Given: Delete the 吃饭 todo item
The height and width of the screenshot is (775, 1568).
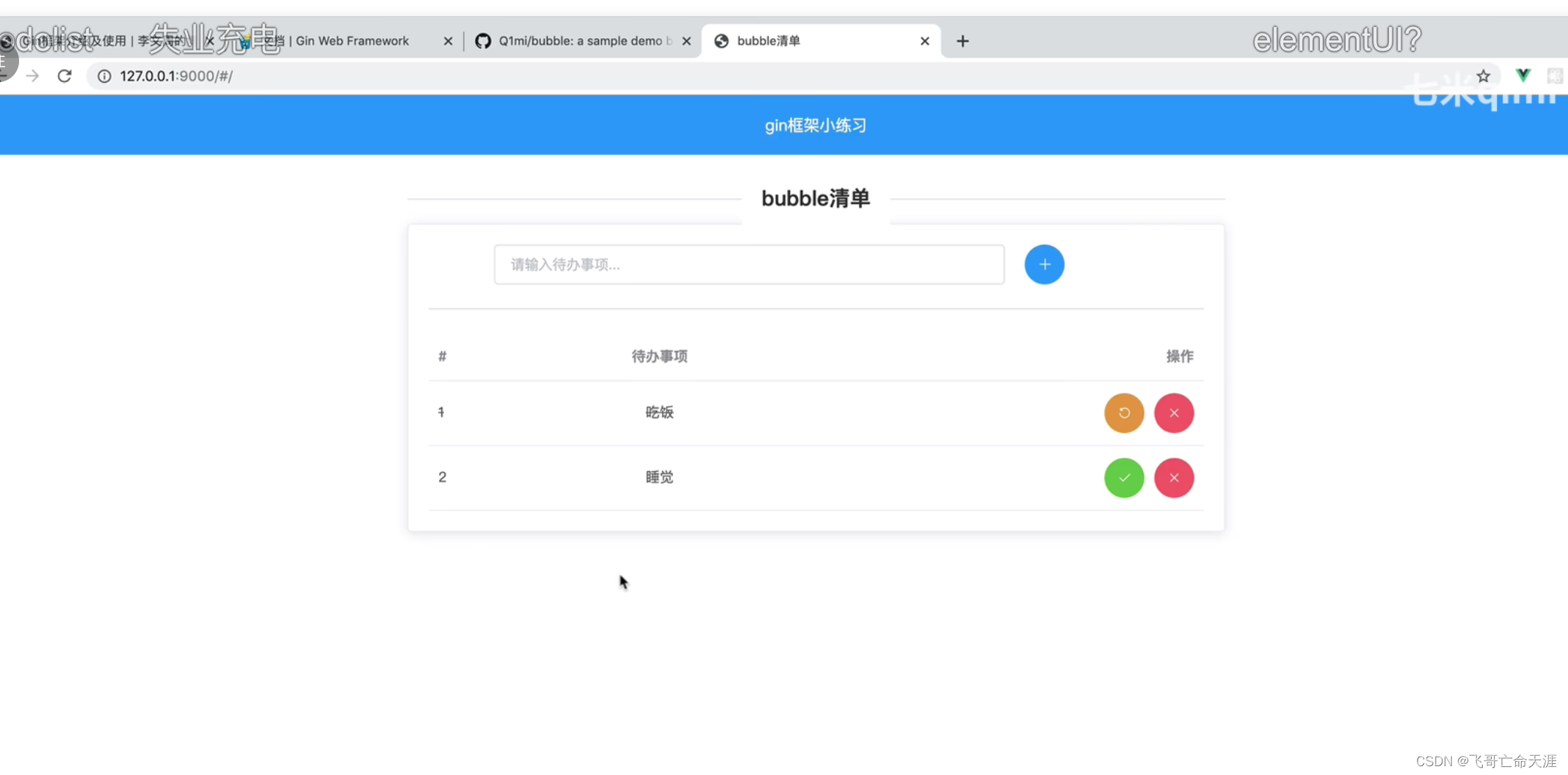Looking at the screenshot, I should [x=1174, y=412].
